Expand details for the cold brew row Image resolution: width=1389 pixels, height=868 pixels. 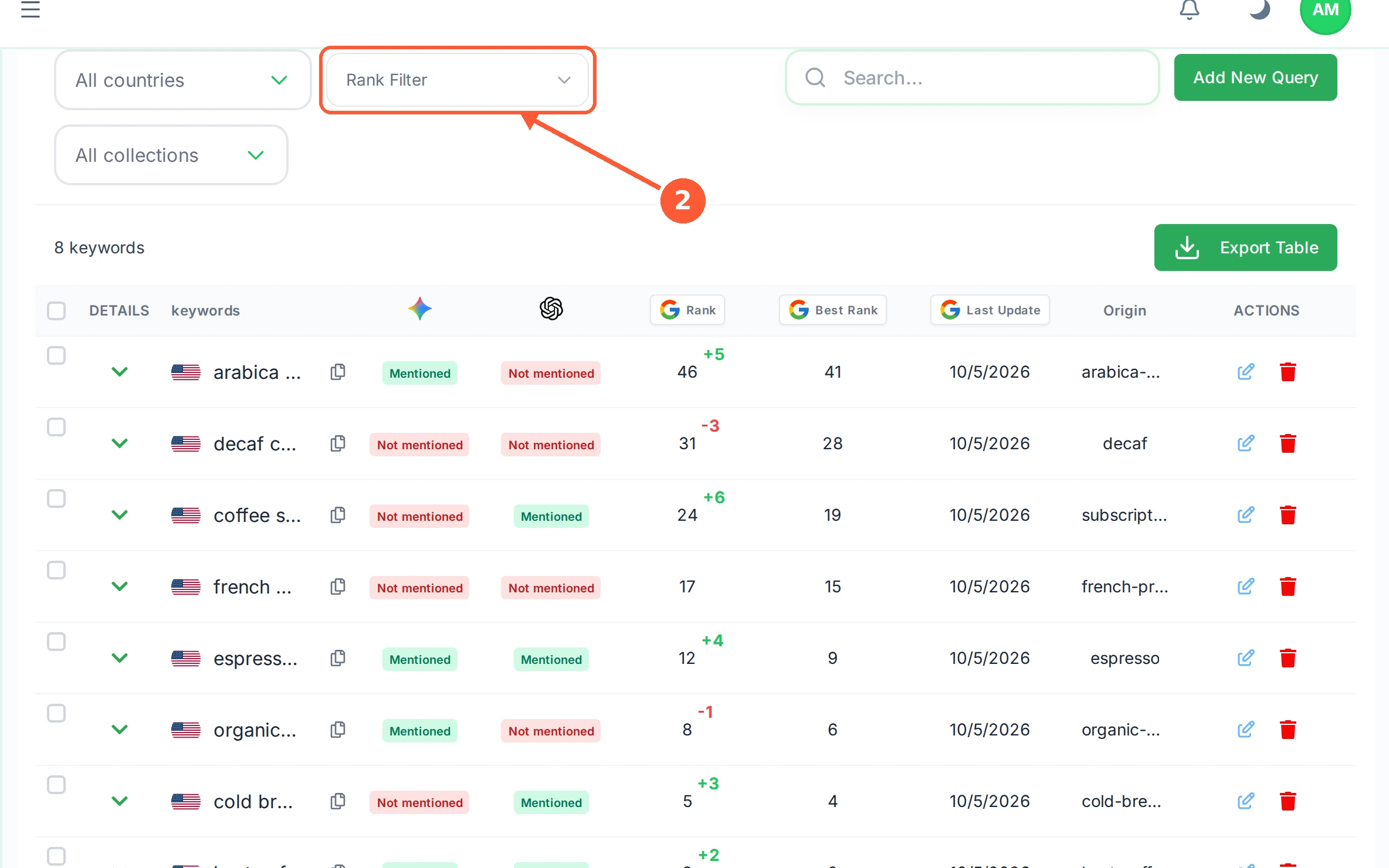coord(120,801)
